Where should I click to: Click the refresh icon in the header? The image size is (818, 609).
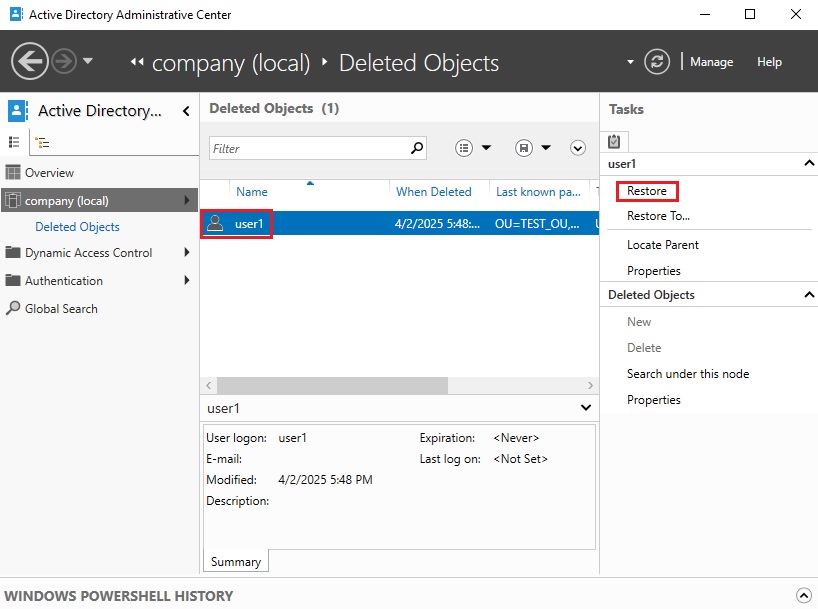pos(657,62)
